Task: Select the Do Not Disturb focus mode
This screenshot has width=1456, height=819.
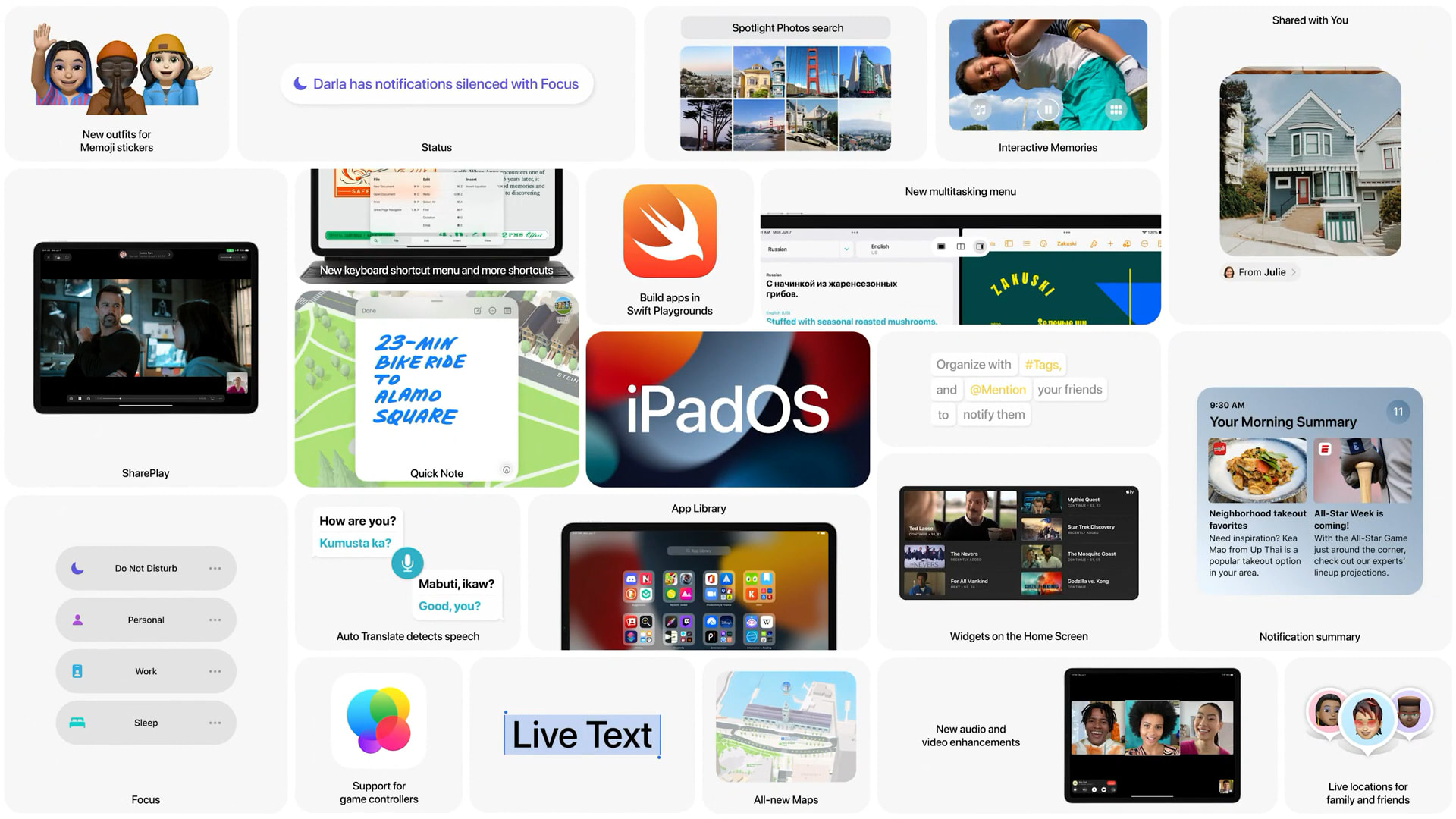Action: coord(143,568)
